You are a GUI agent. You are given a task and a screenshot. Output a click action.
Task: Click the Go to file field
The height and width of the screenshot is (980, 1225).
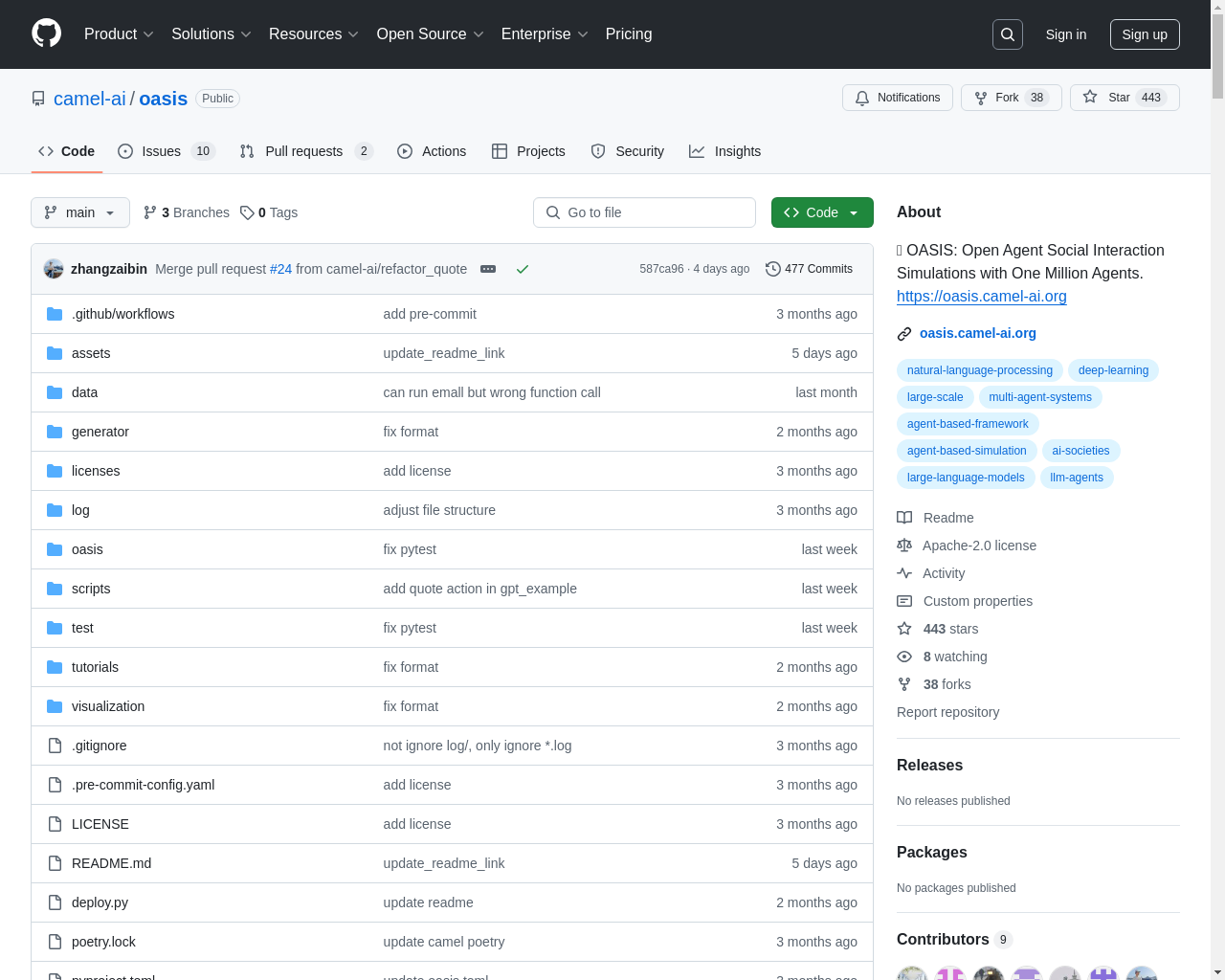point(644,212)
